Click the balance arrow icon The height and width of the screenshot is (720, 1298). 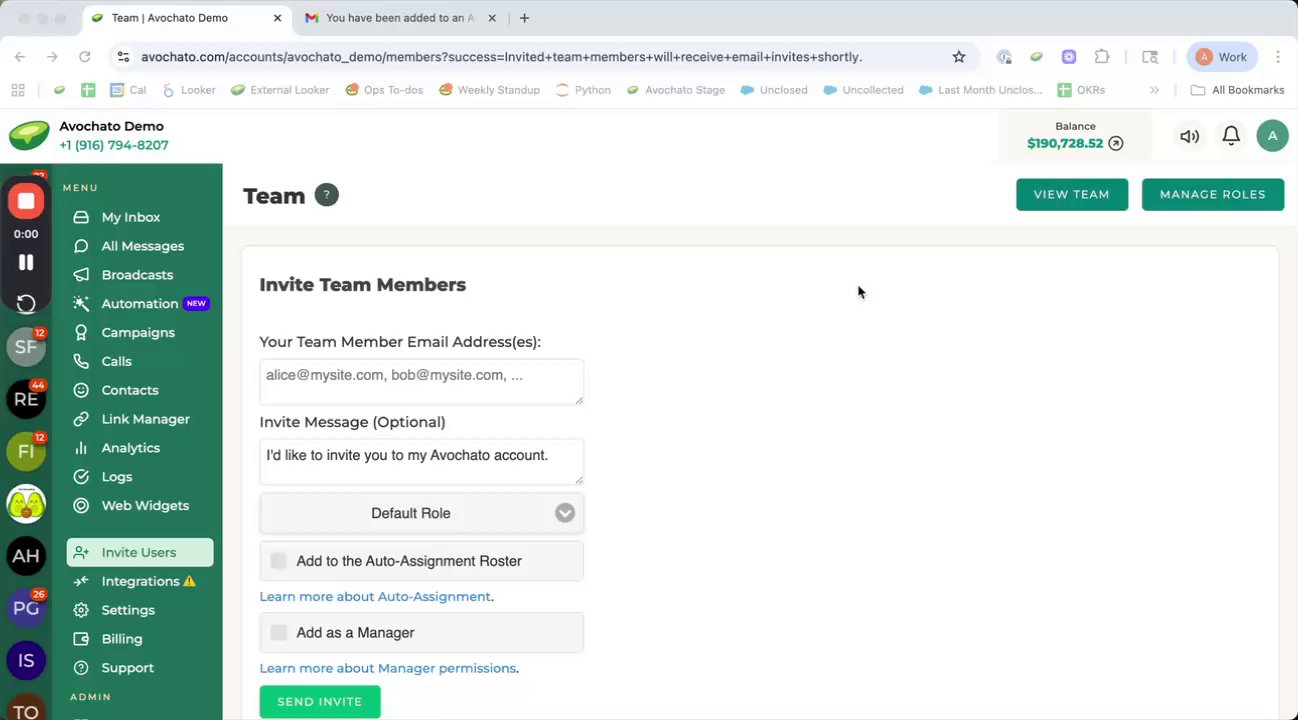pos(1116,143)
